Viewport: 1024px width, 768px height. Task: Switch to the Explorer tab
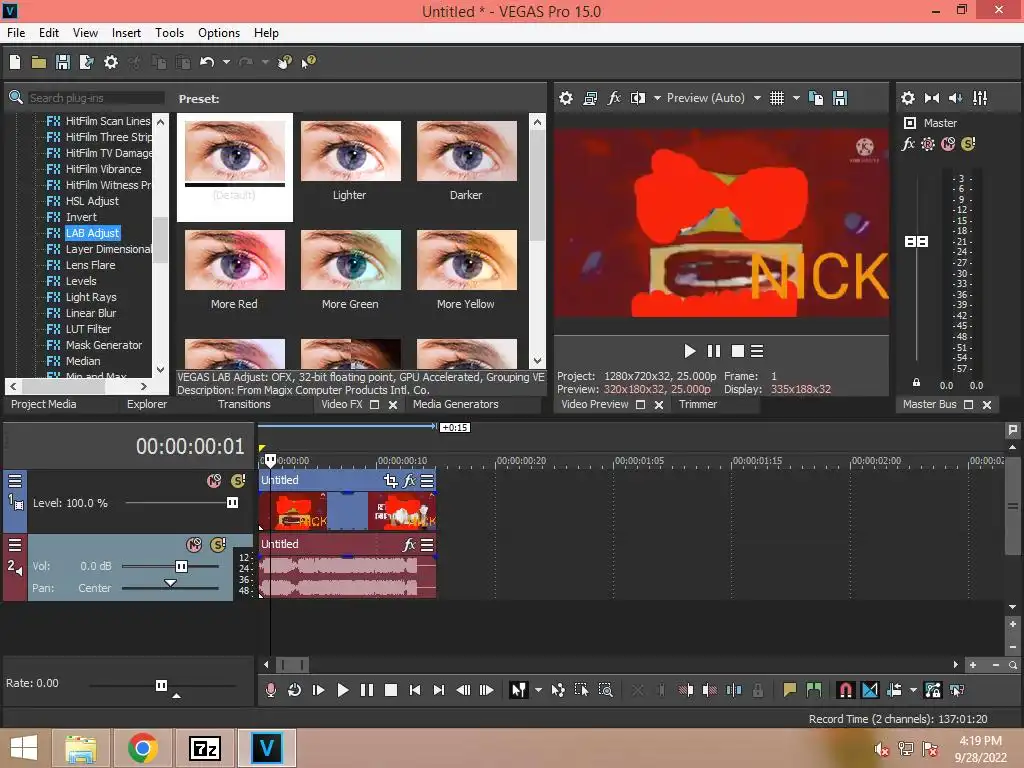(x=147, y=404)
